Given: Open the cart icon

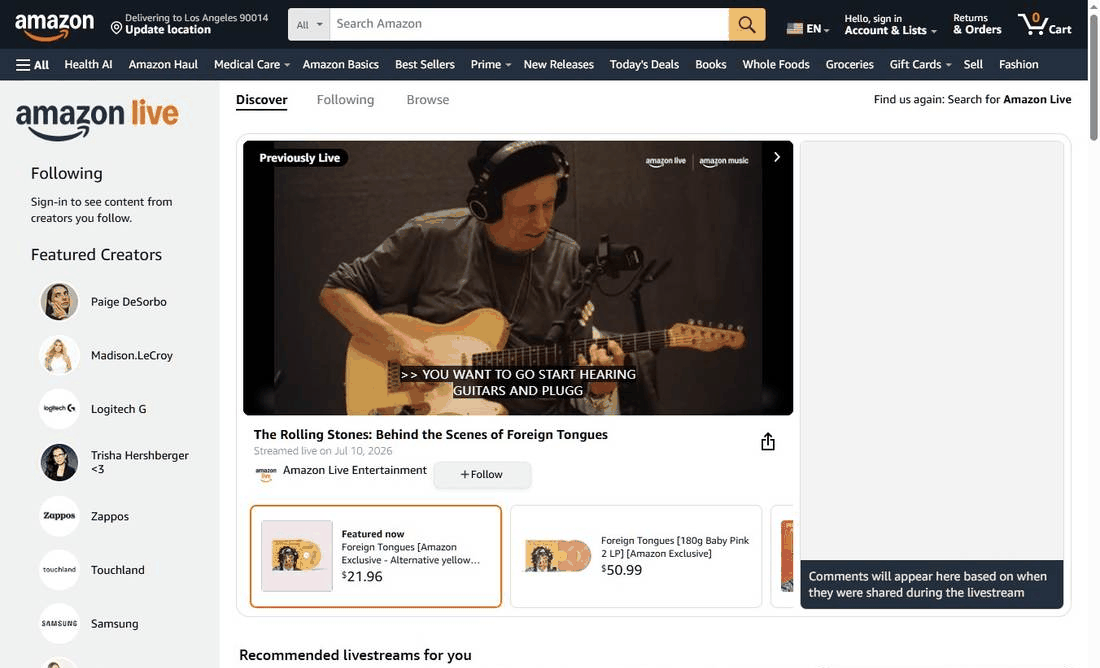Looking at the screenshot, I should pyautogui.click(x=1045, y=25).
